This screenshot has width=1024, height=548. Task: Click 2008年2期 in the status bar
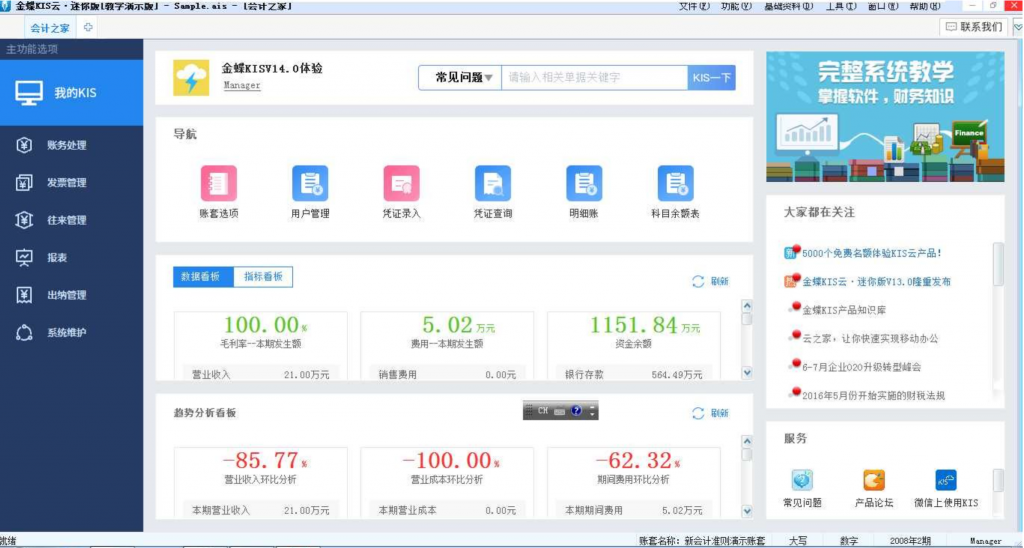click(x=911, y=541)
